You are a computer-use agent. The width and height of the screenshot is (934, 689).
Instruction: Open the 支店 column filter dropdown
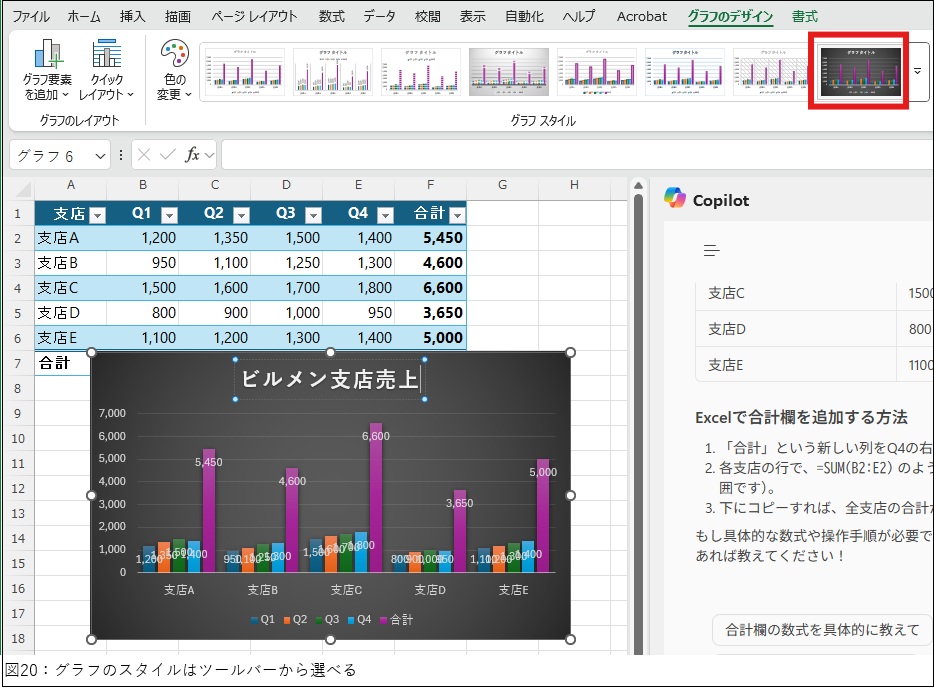point(97,215)
